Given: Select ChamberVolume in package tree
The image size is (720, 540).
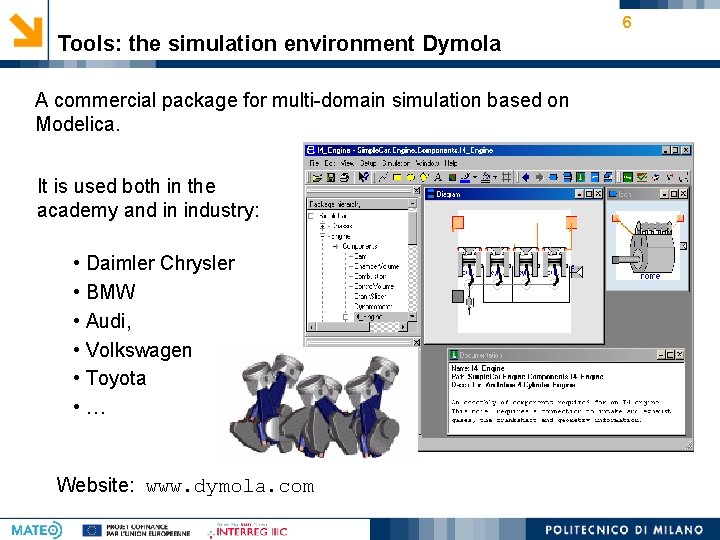Looking at the screenshot, I should 377,266.
